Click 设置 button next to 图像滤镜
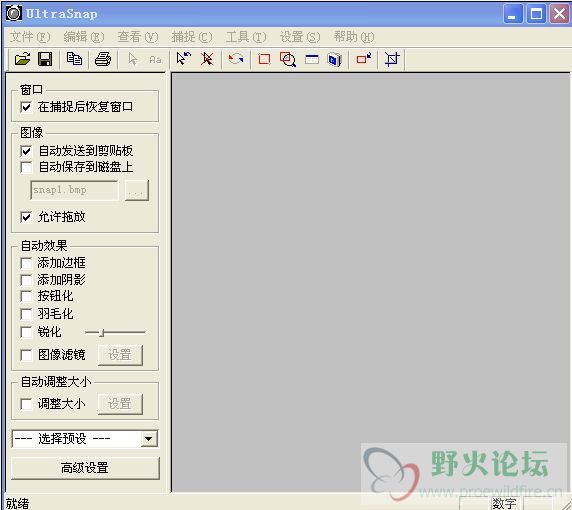Screen dimensions: 572x510 click(120, 355)
